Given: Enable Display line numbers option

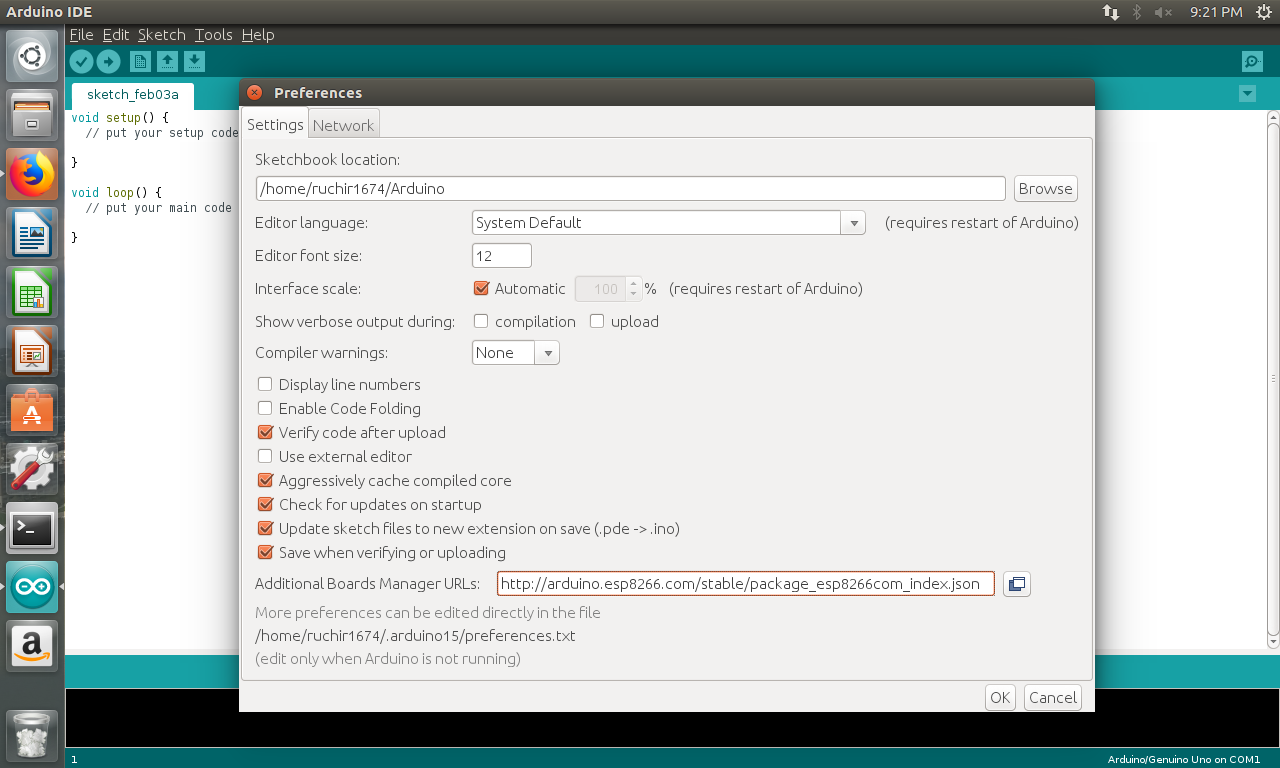Looking at the screenshot, I should [265, 385].
